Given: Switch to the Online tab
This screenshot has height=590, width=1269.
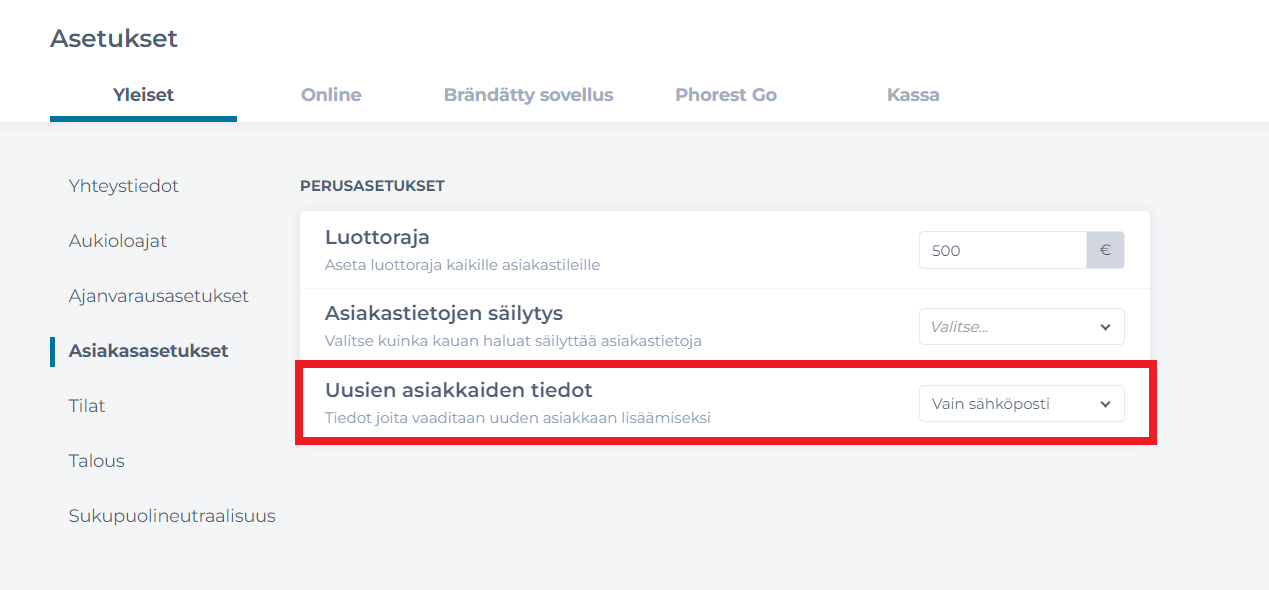Looking at the screenshot, I should point(331,94).
